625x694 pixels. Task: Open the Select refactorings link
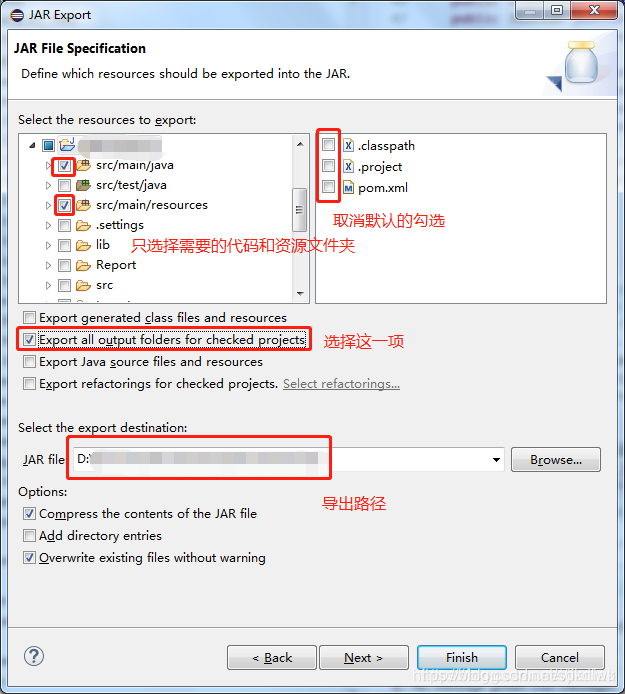pos(341,384)
